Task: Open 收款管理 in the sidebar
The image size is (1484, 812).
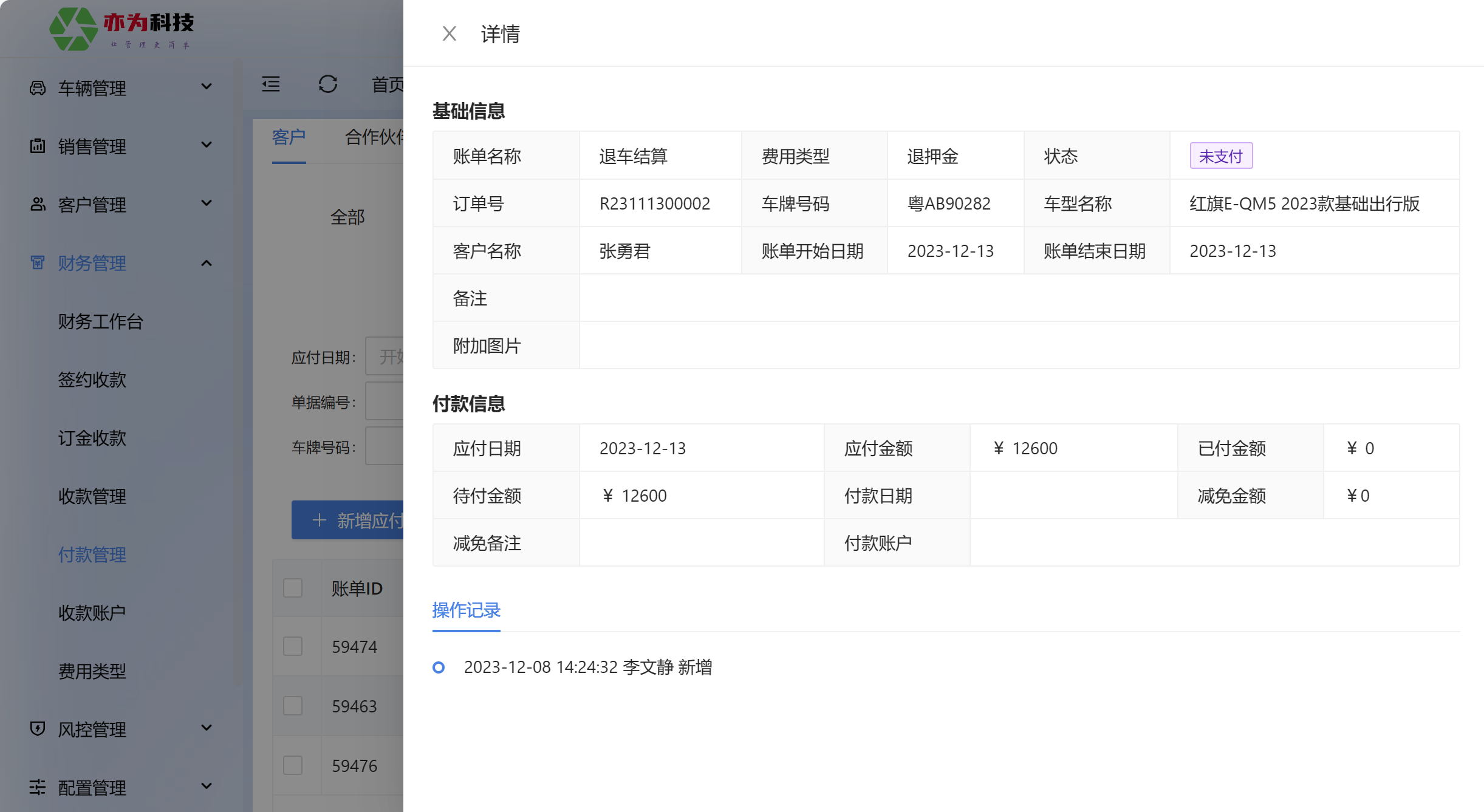Action: [x=92, y=496]
